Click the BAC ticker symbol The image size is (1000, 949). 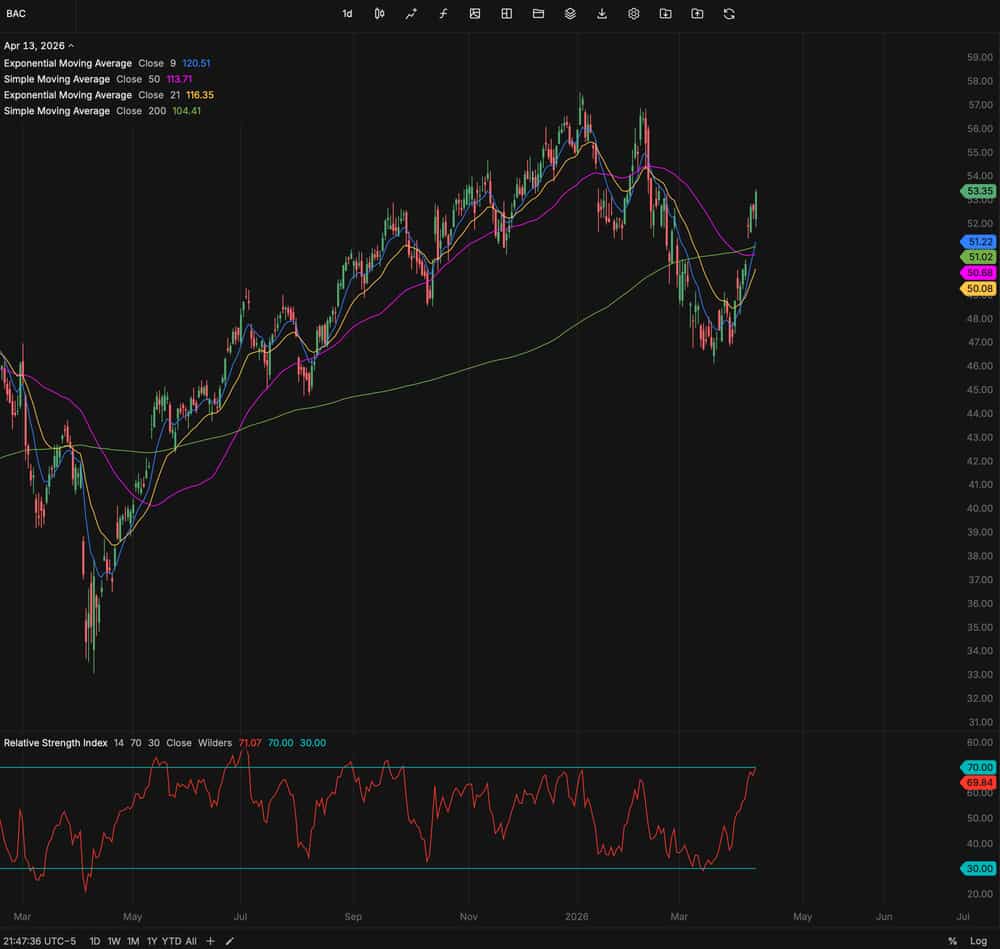coord(16,13)
